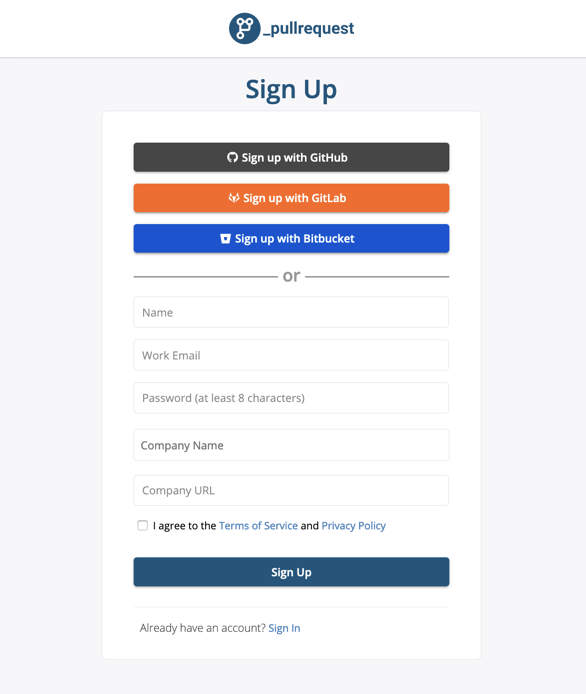
Task: Click the _pullrequest brand name text
Action: coord(308,29)
